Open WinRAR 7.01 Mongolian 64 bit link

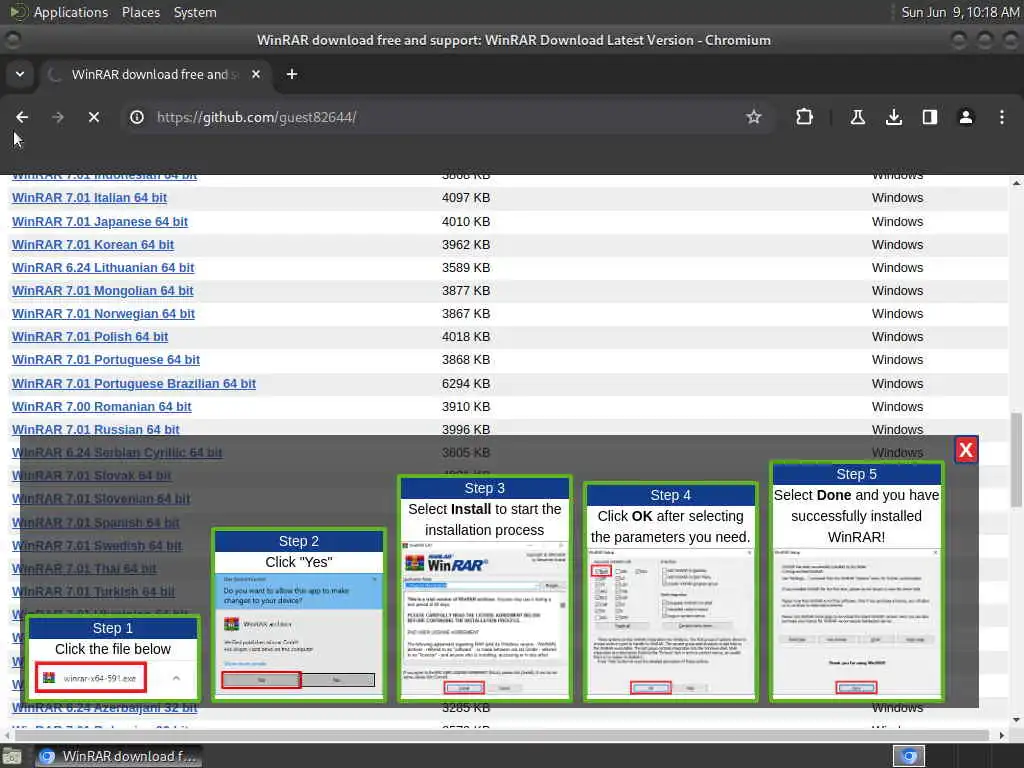[x=103, y=291]
